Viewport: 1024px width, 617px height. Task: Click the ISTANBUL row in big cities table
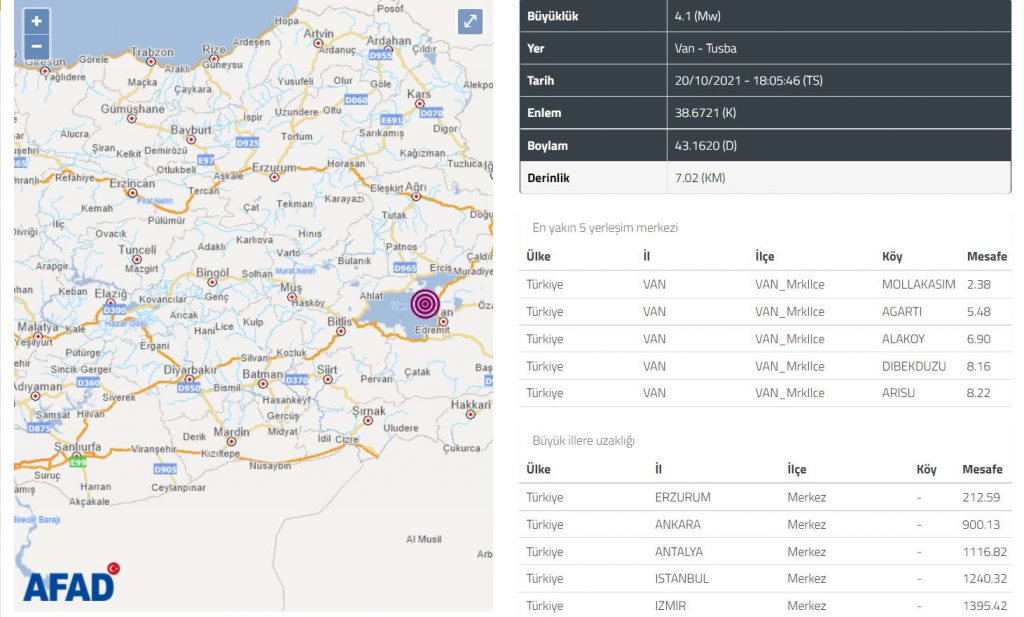[x=766, y=578]
